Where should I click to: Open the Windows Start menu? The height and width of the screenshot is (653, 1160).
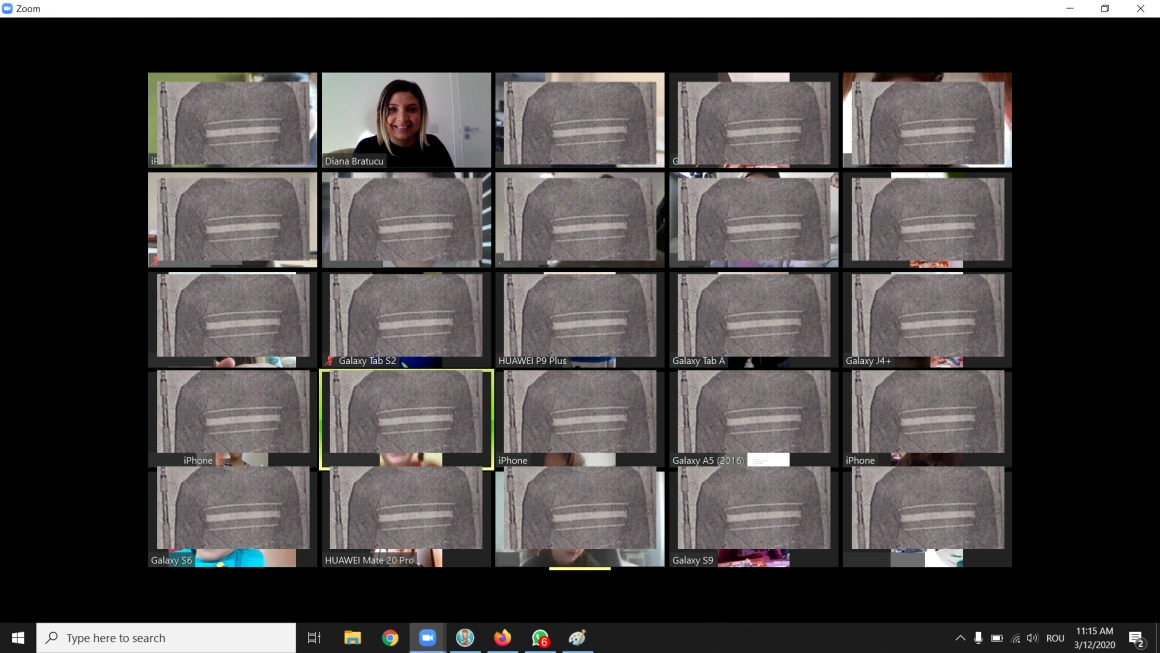point(17,638)
